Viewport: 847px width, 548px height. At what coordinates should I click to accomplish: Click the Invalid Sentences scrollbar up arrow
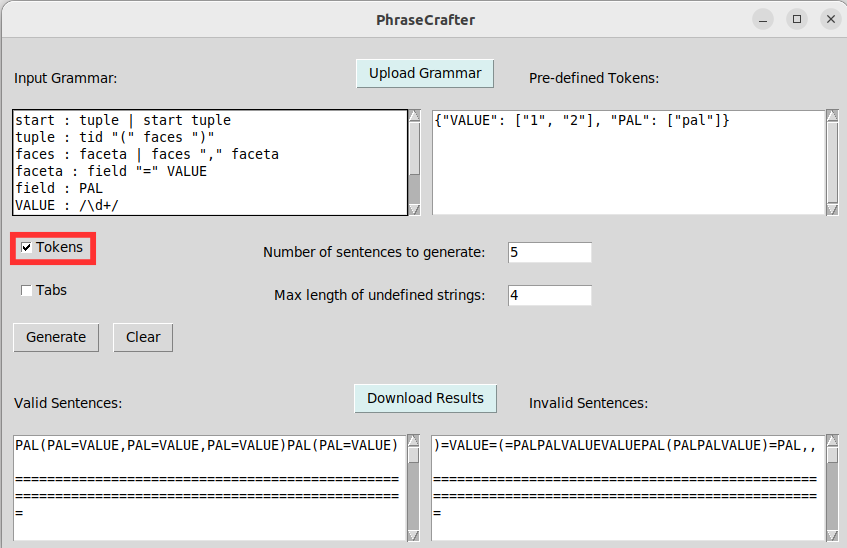tap(832, 441)
